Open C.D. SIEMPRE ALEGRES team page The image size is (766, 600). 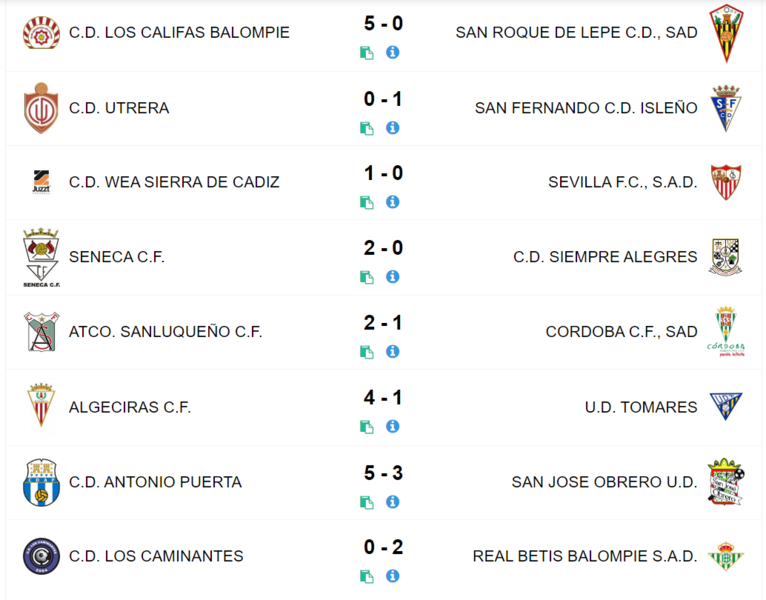[x=605, y=257]
